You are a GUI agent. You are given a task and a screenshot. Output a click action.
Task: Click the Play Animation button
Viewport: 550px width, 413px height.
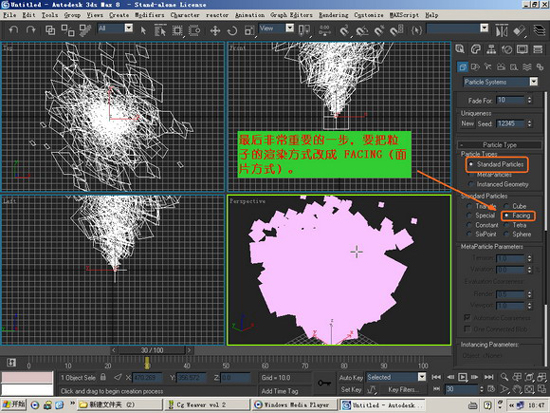(463, 377)
